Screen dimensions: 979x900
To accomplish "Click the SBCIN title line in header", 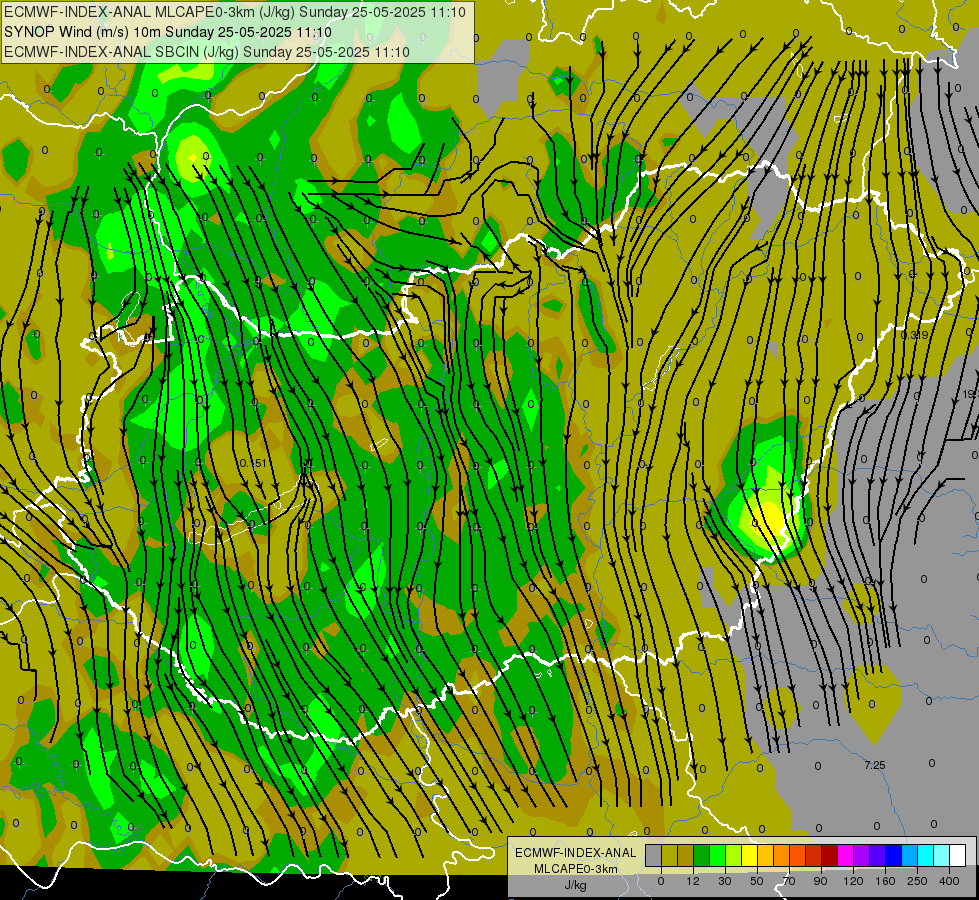I will [x=207, y=52].
